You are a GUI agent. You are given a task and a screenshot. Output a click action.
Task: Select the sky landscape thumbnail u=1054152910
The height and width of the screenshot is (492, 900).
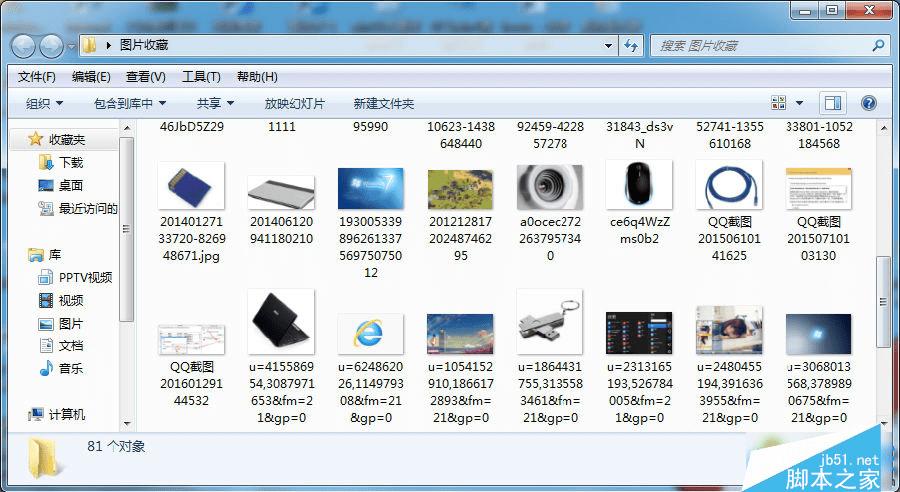click(x=460, y=334)
